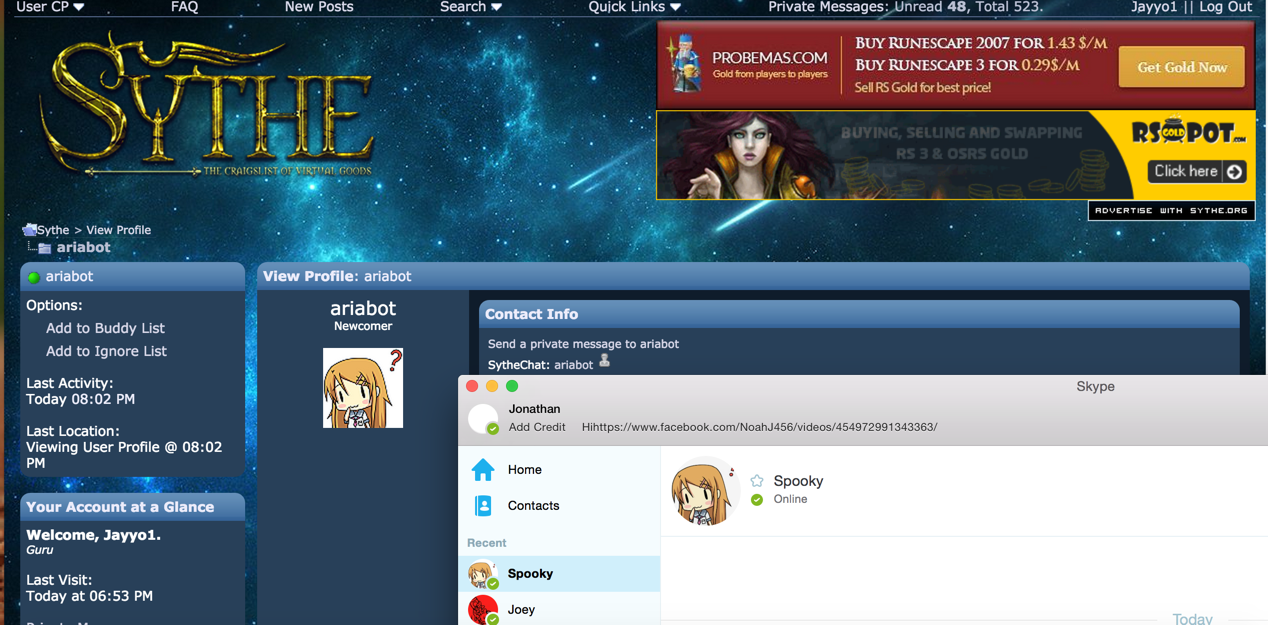
Task: Click Spooky's Online status icon
Action: point(757,500)
